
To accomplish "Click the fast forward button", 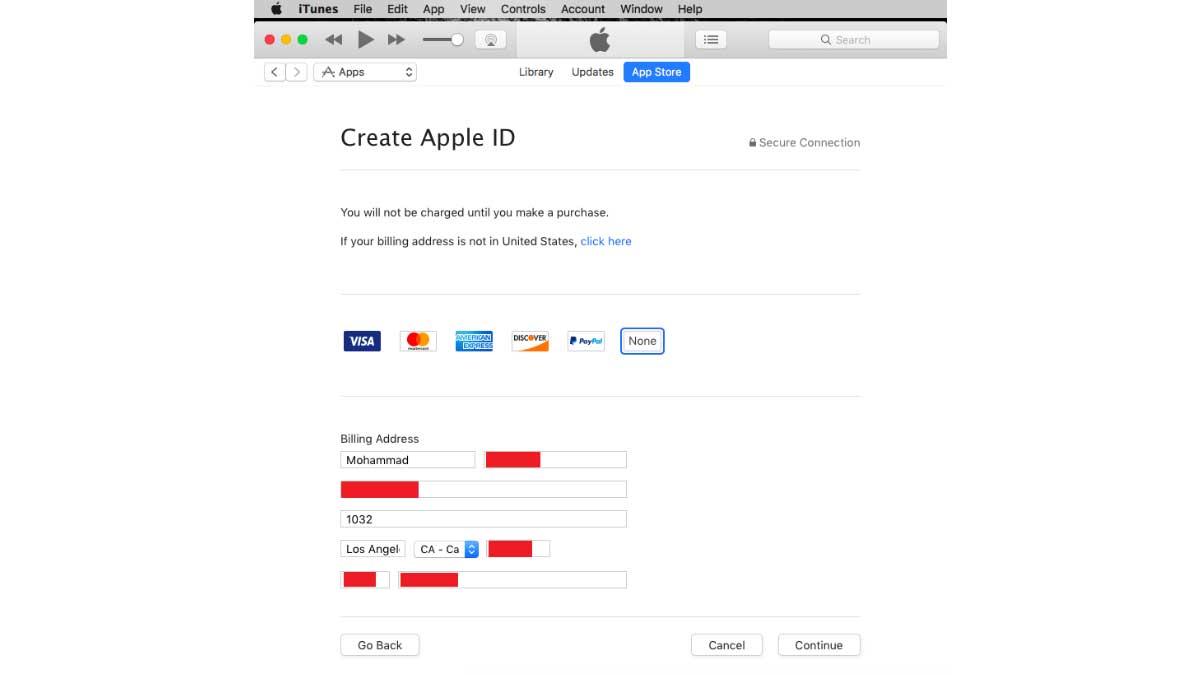I will coord(396,40).
